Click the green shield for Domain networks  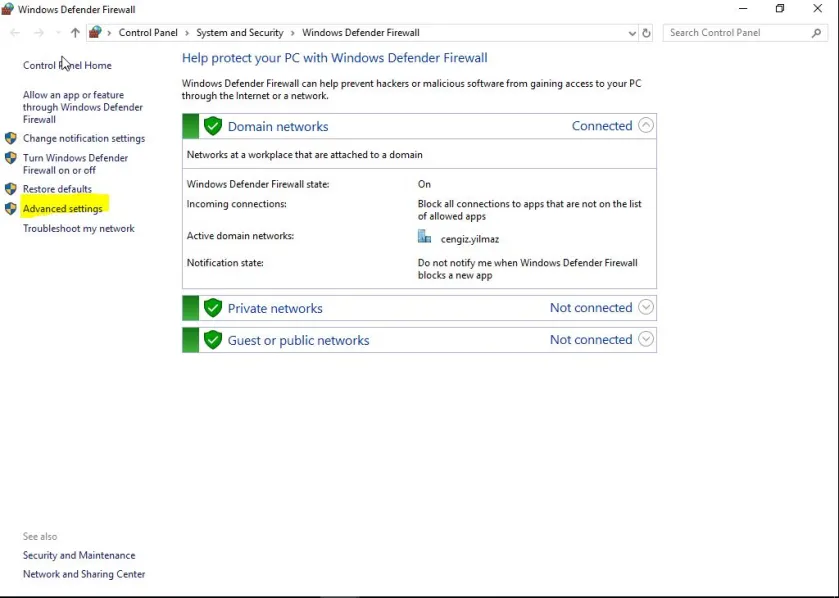212,126
